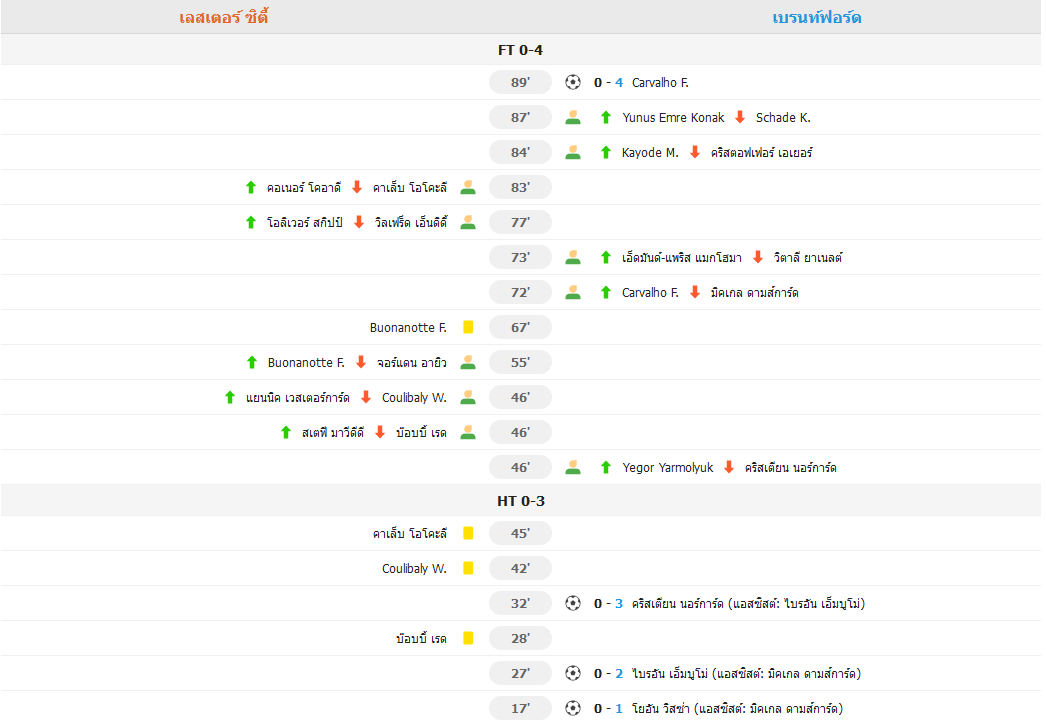Click the substitution icon at 83'
The height and width of the screenshot is (722, 1046).
[468, 188]
